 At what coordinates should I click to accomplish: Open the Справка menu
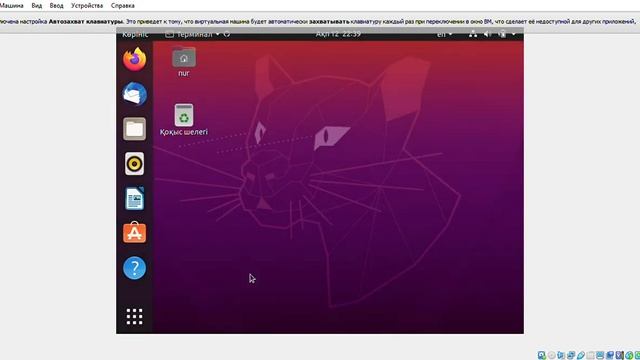pyautogui.click(x=122, y=6)
